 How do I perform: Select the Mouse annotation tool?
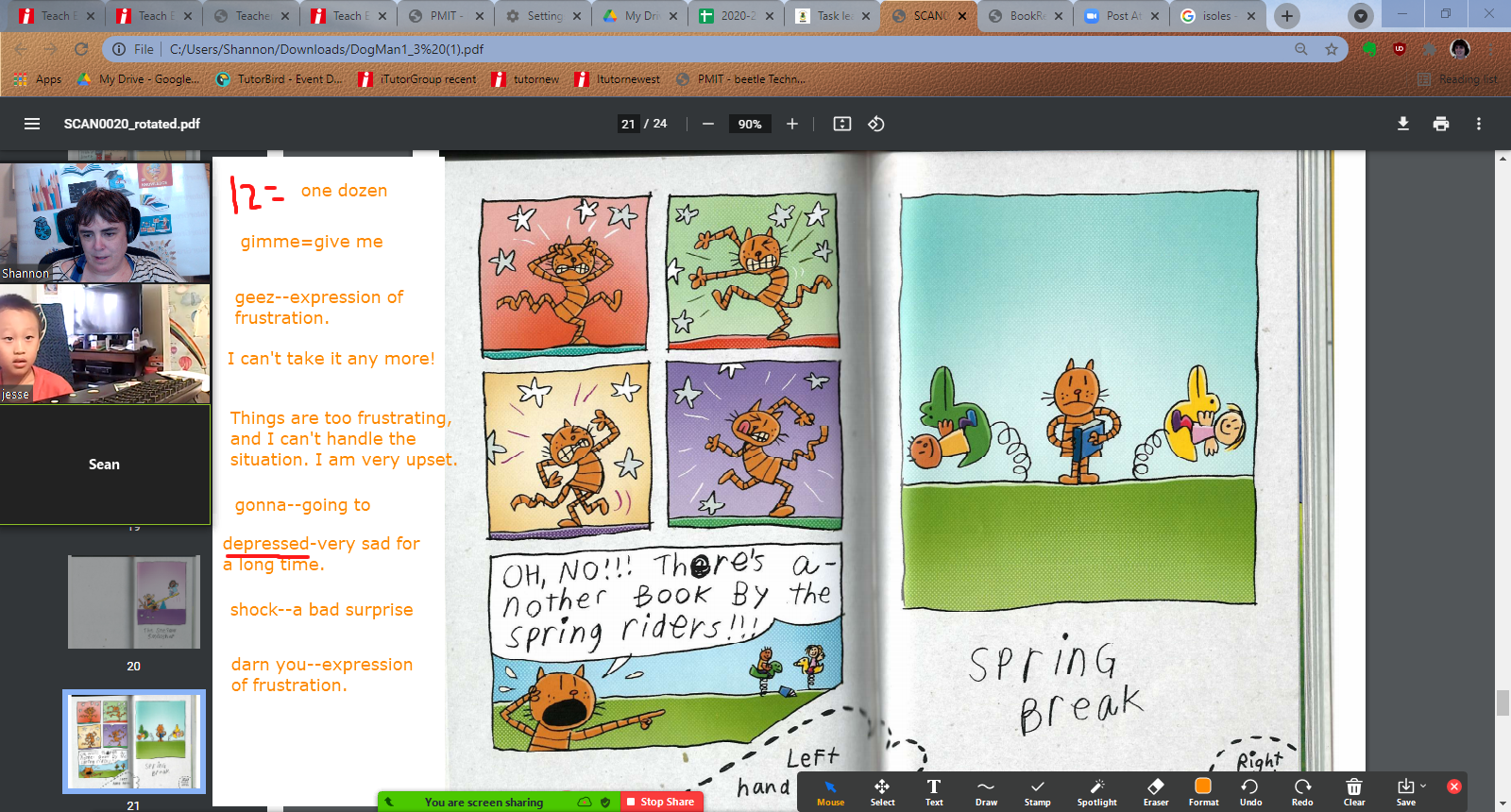tap(831, 792)
